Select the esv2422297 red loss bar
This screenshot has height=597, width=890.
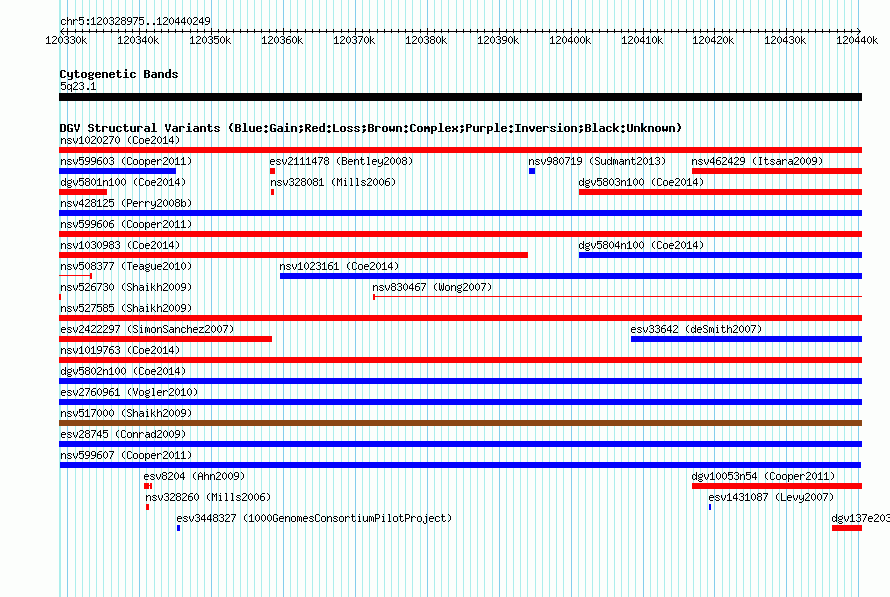(x=166, y=339)
